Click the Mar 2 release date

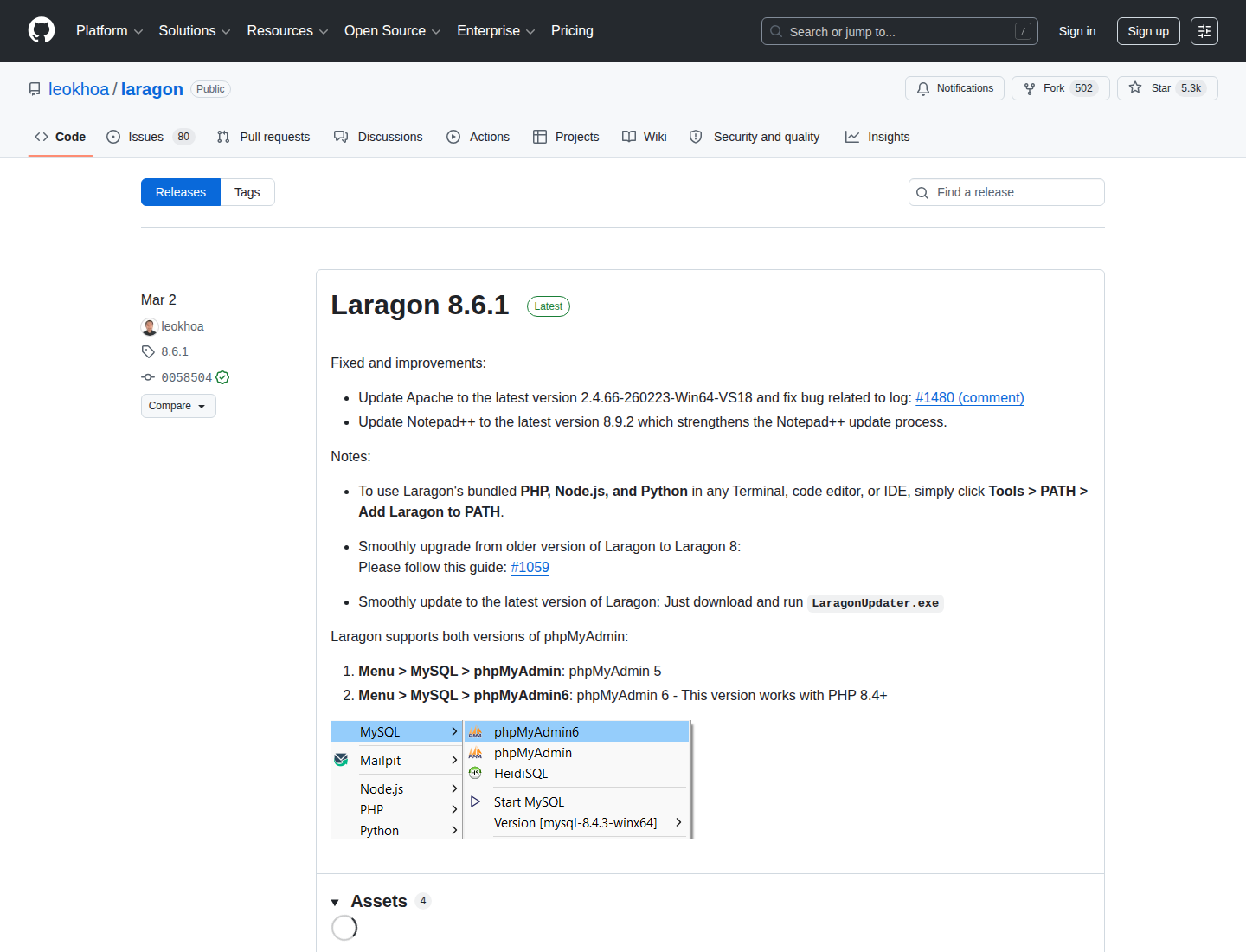point(158,299)
